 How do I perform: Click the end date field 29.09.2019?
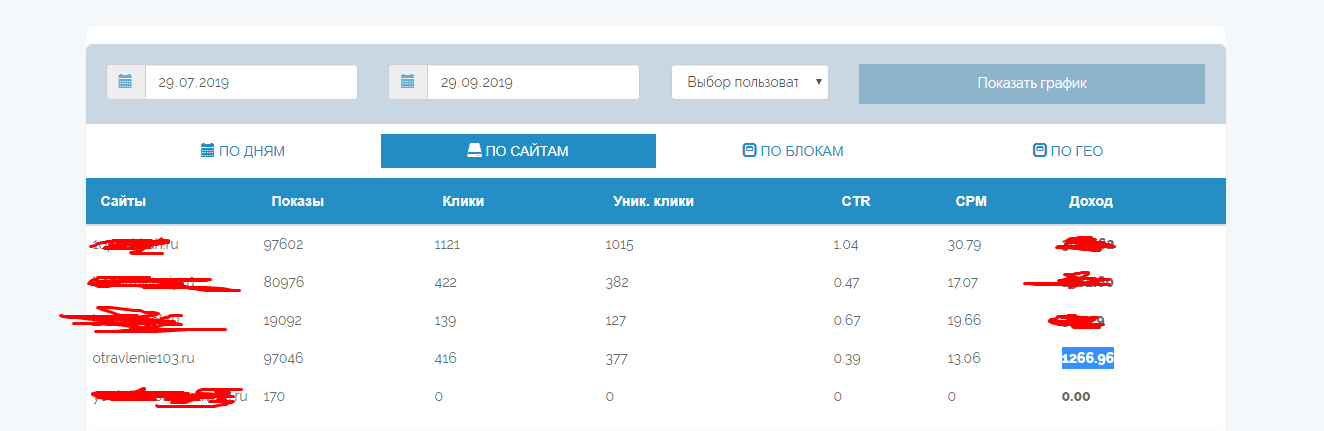(x=533, y=82)
